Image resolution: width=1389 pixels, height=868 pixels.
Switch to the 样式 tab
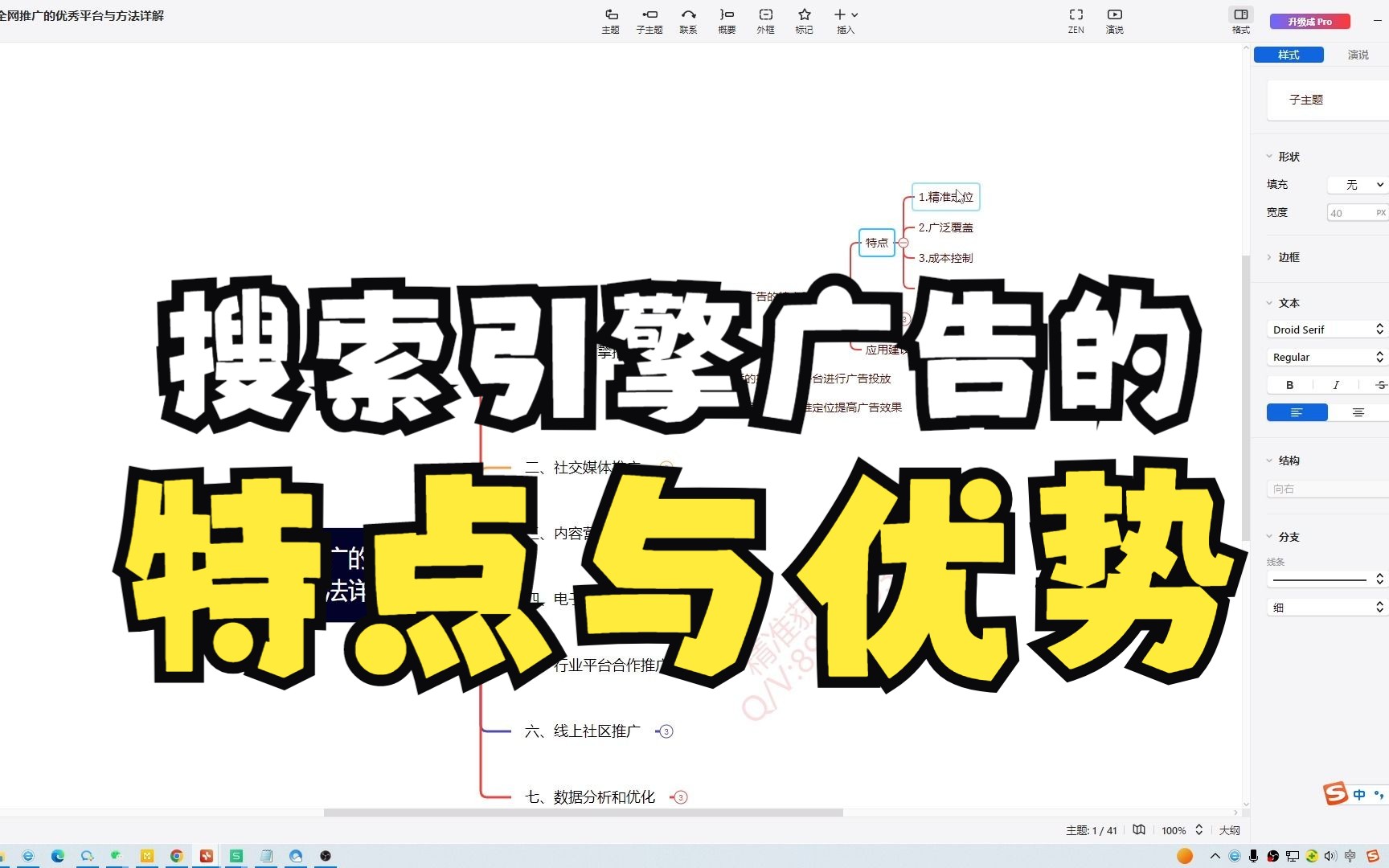click(1288, 55)
